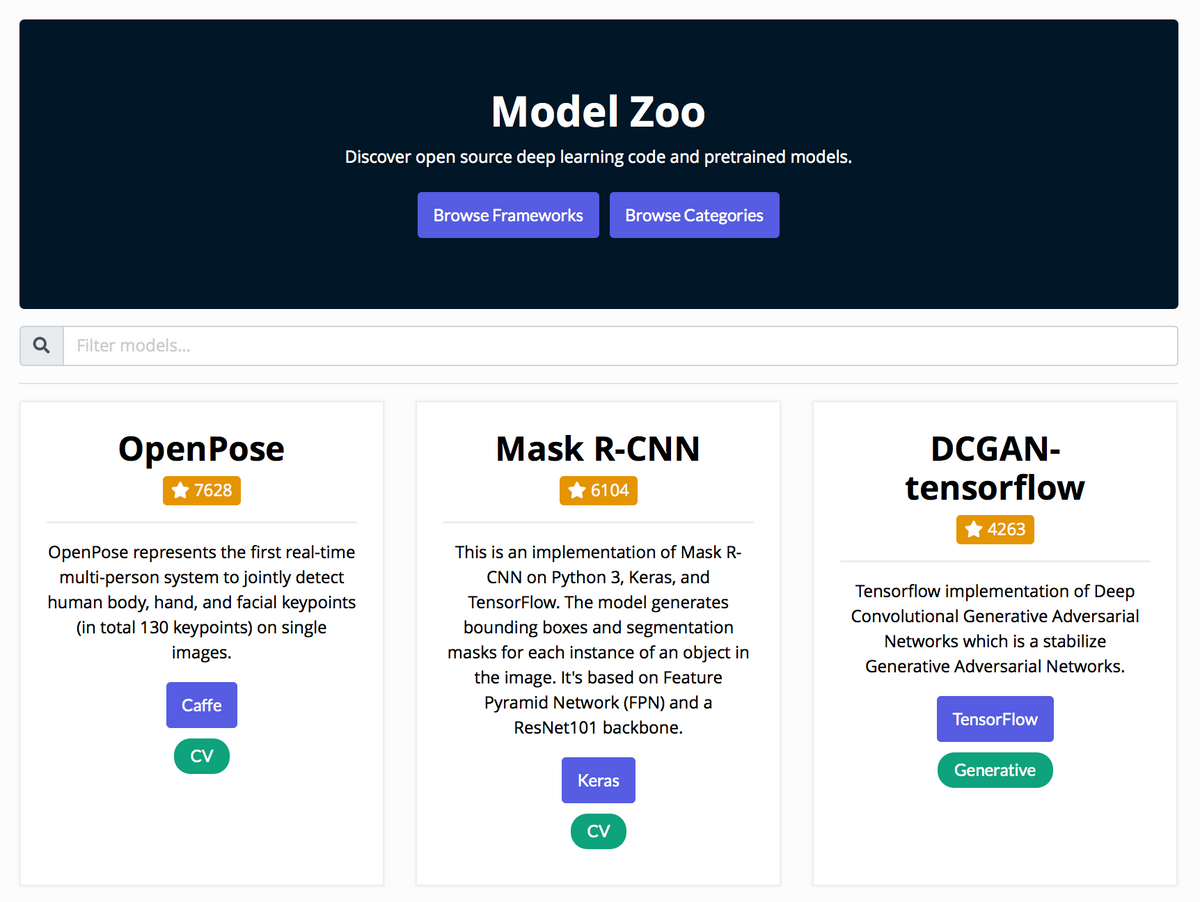Click the CV tag under Mask R-CNN
This screenshot has width=1200, height=902.
coord(598,831)
